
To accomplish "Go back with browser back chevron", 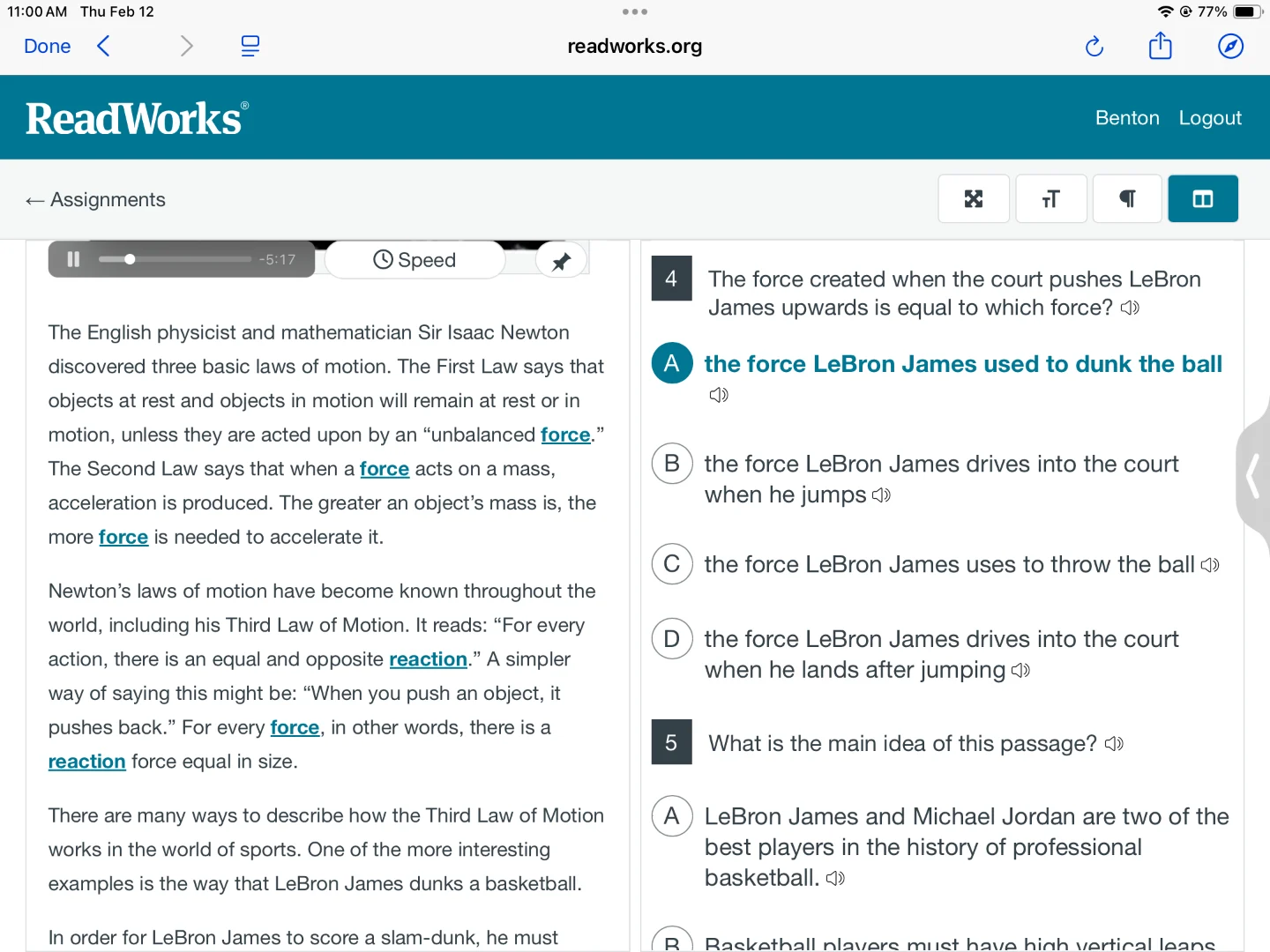I will 104,47.
